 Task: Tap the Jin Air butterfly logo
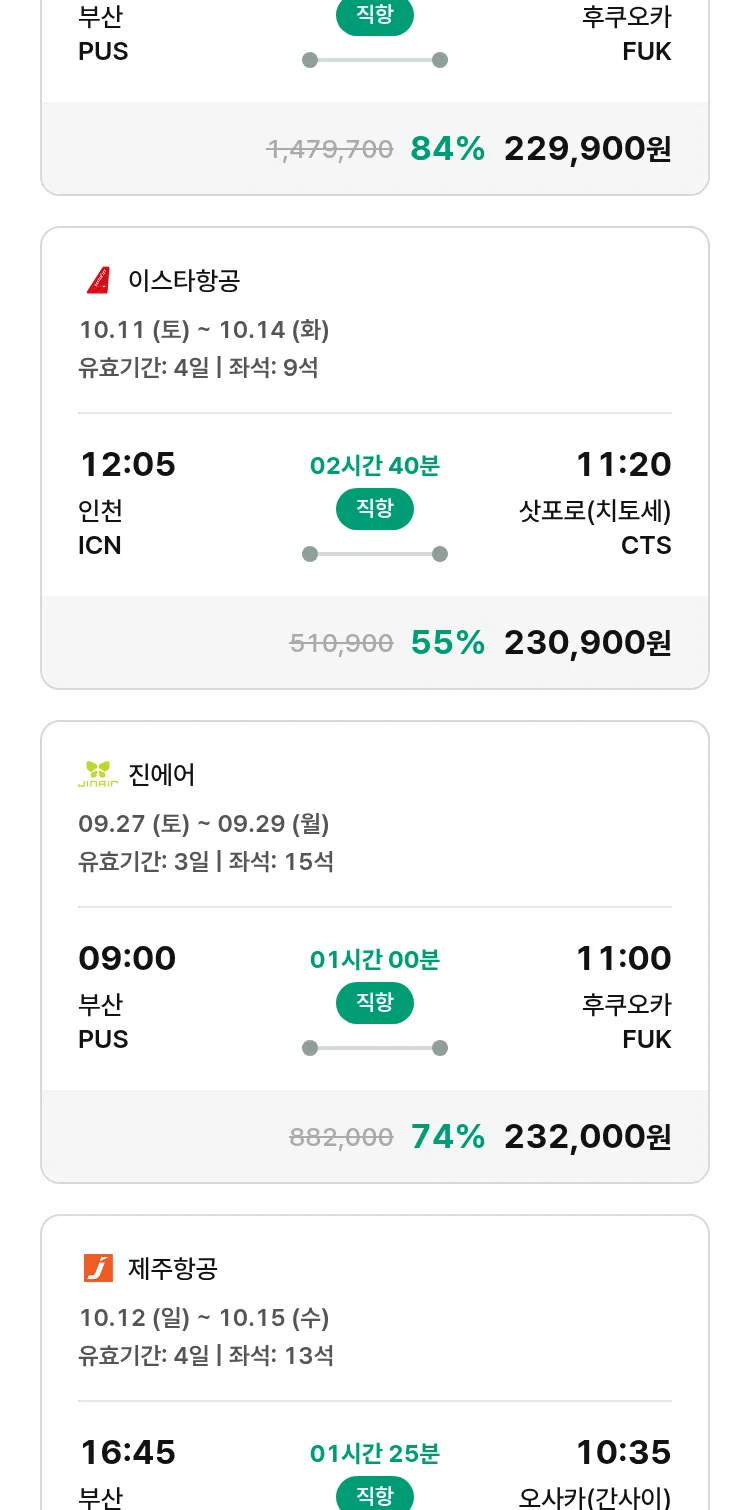pyautogui.click(x=98, y=774)
